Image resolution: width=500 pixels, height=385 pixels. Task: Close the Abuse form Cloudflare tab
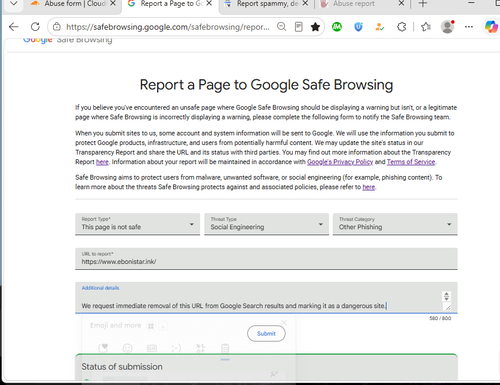click(x=113, y=4)
